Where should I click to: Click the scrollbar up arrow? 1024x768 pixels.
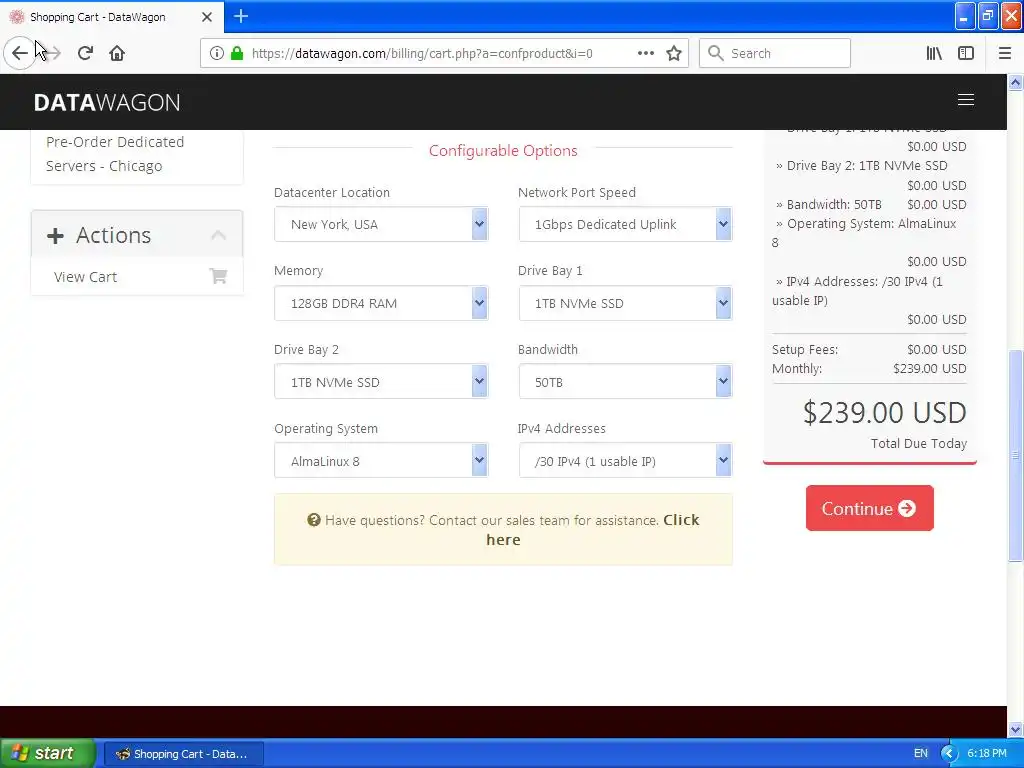click(x=1016, y=82)
